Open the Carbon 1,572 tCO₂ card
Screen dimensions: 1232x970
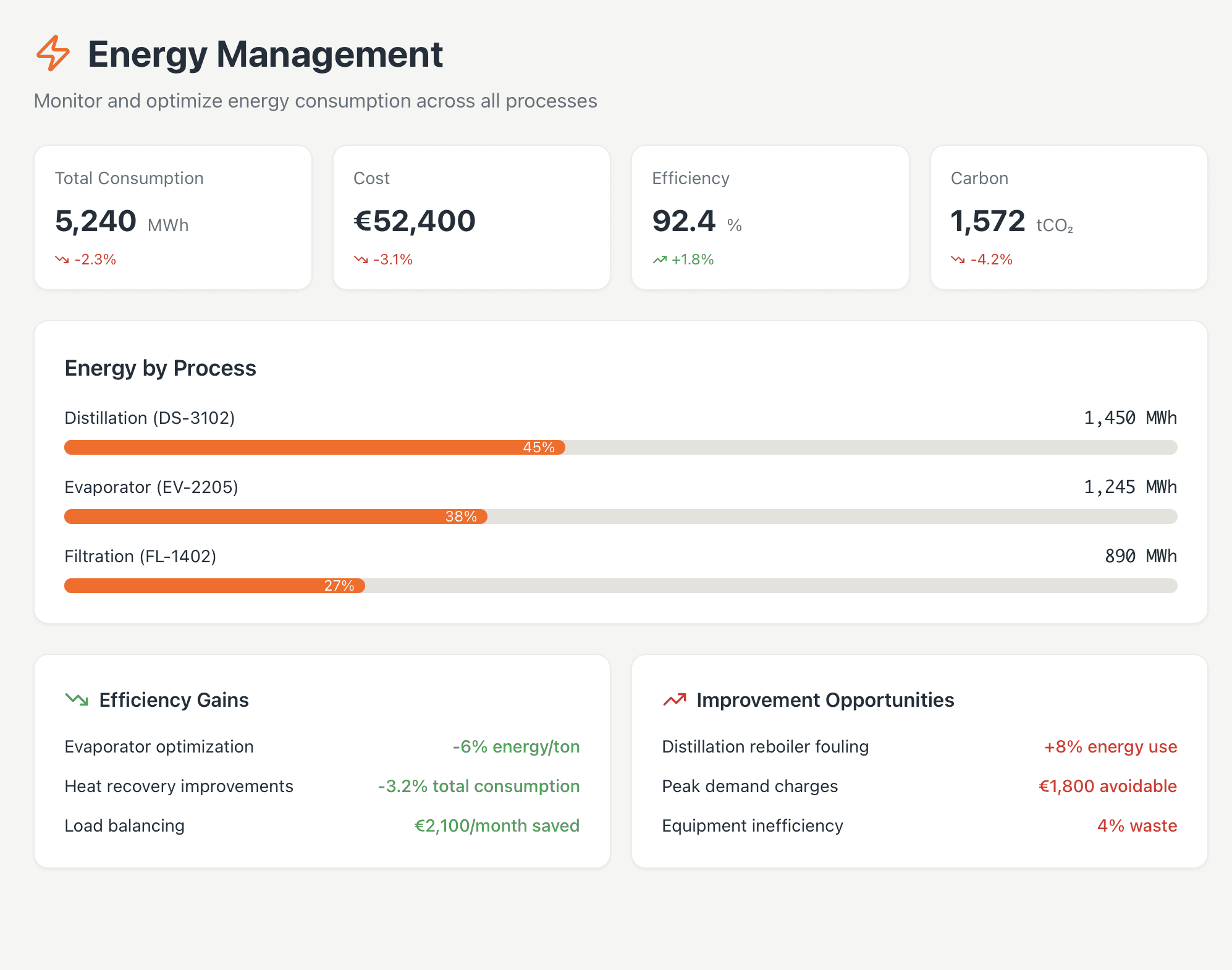tap(1069, 217)
